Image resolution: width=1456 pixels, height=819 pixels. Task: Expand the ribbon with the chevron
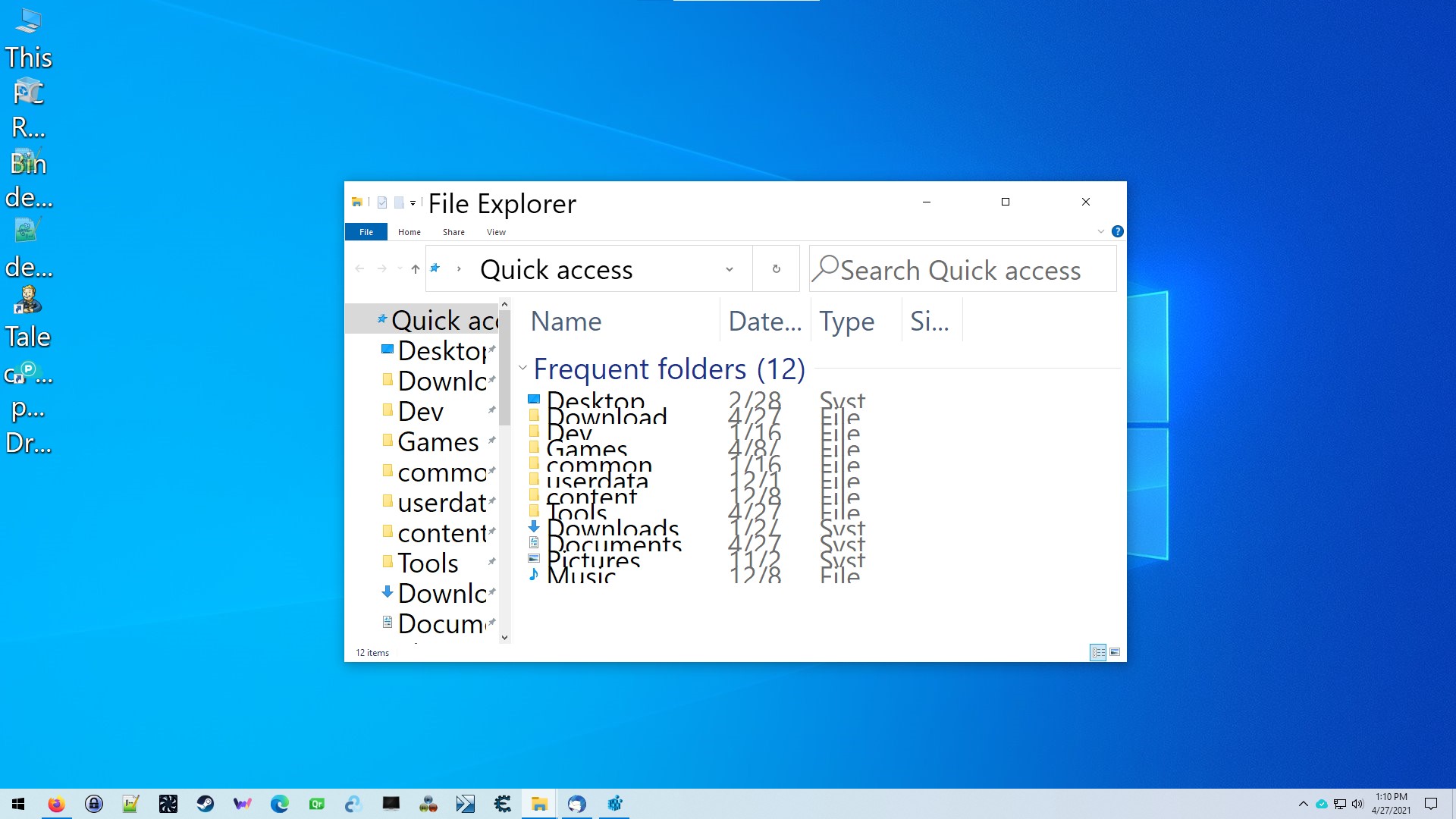click(1101, 231)
